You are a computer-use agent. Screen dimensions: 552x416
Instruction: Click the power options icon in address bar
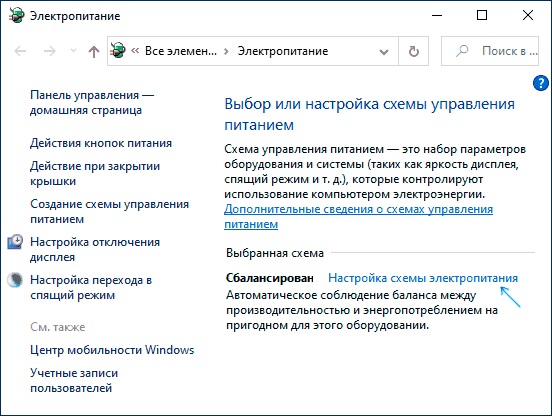tap(118, 50)
